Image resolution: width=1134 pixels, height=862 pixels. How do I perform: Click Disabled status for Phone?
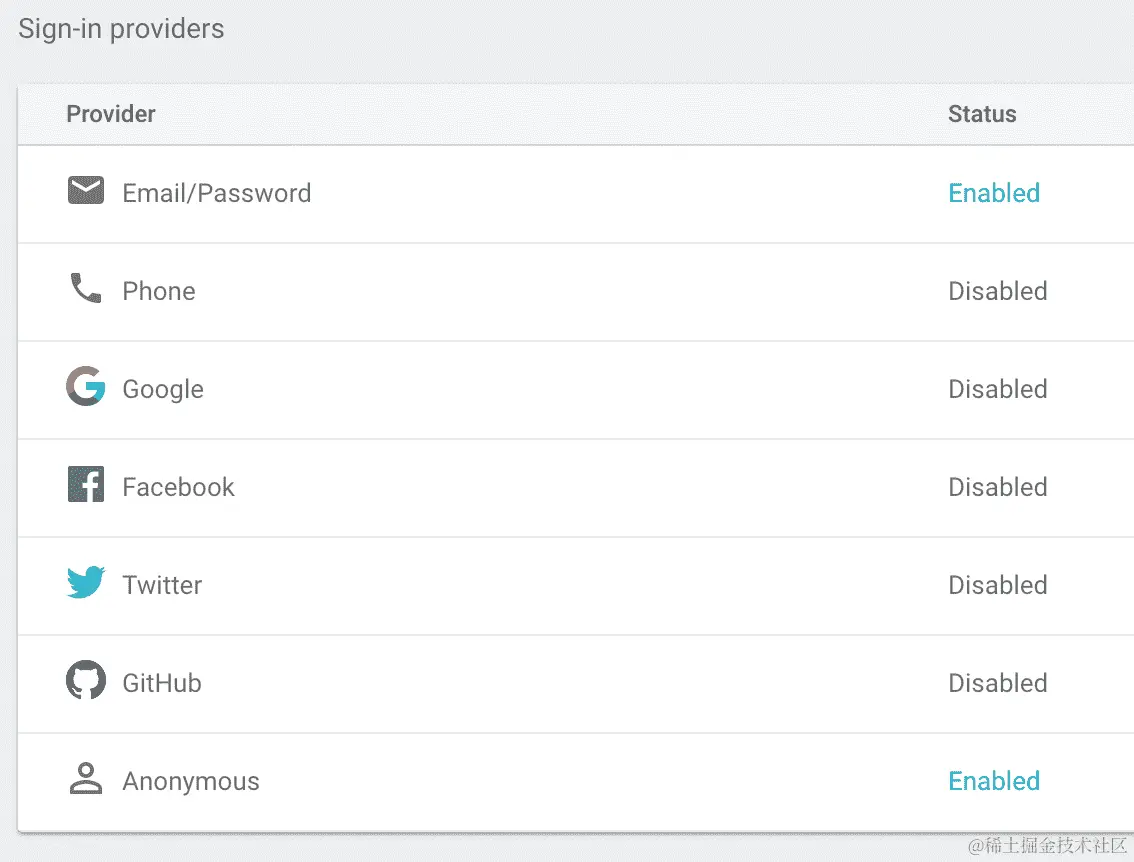coord(997,291)
